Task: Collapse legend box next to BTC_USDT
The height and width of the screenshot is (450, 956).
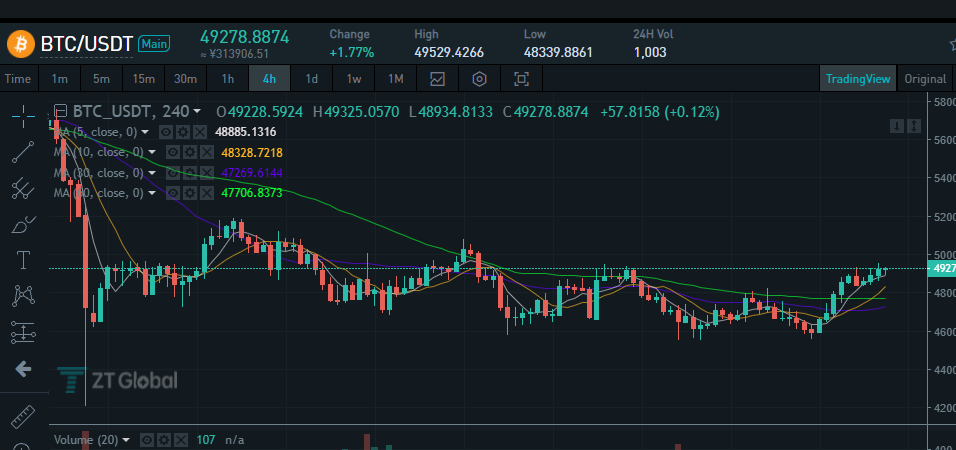Action: coord(60,111)
